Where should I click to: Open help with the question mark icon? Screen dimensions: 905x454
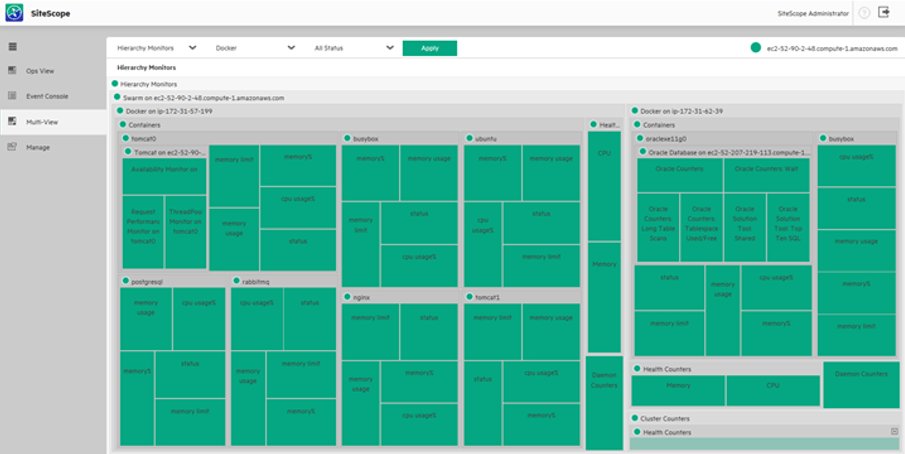click(x=864, y=13)
